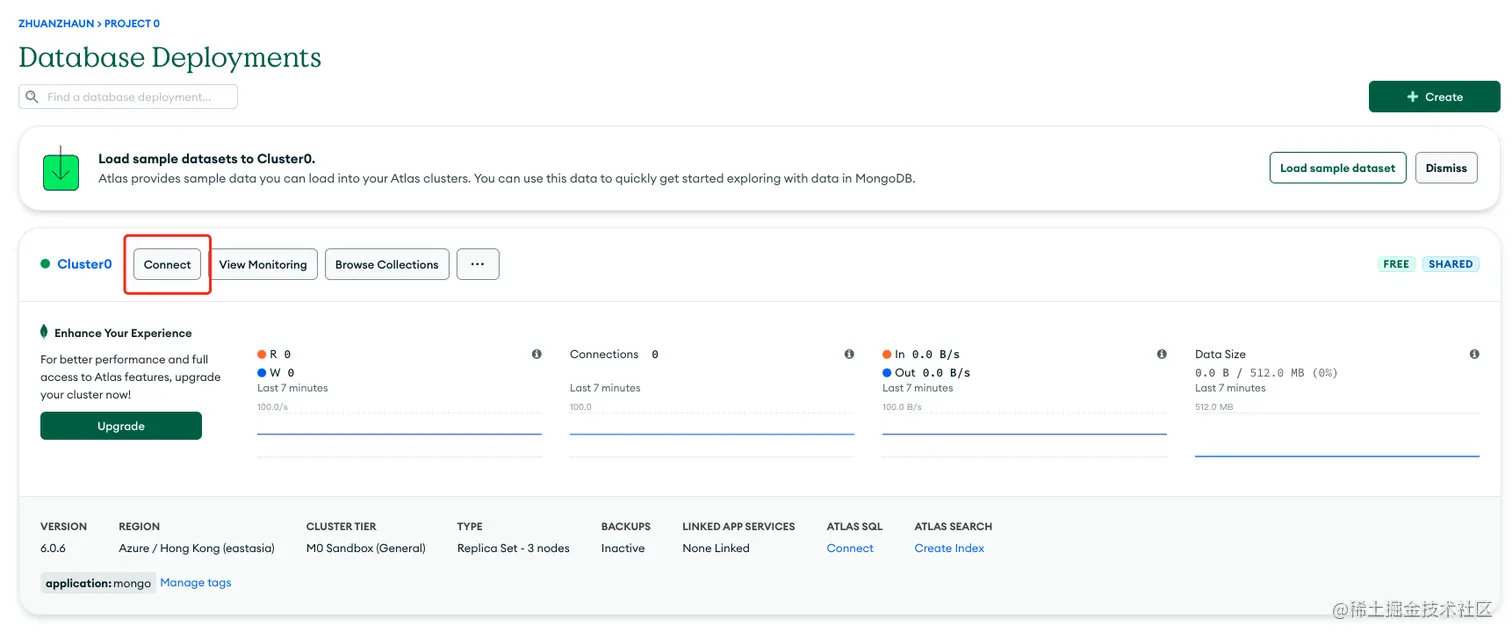Open info icon for In/Out network chart
1512x639 pixels.
pyautogui.click(x=1162, y=354)
